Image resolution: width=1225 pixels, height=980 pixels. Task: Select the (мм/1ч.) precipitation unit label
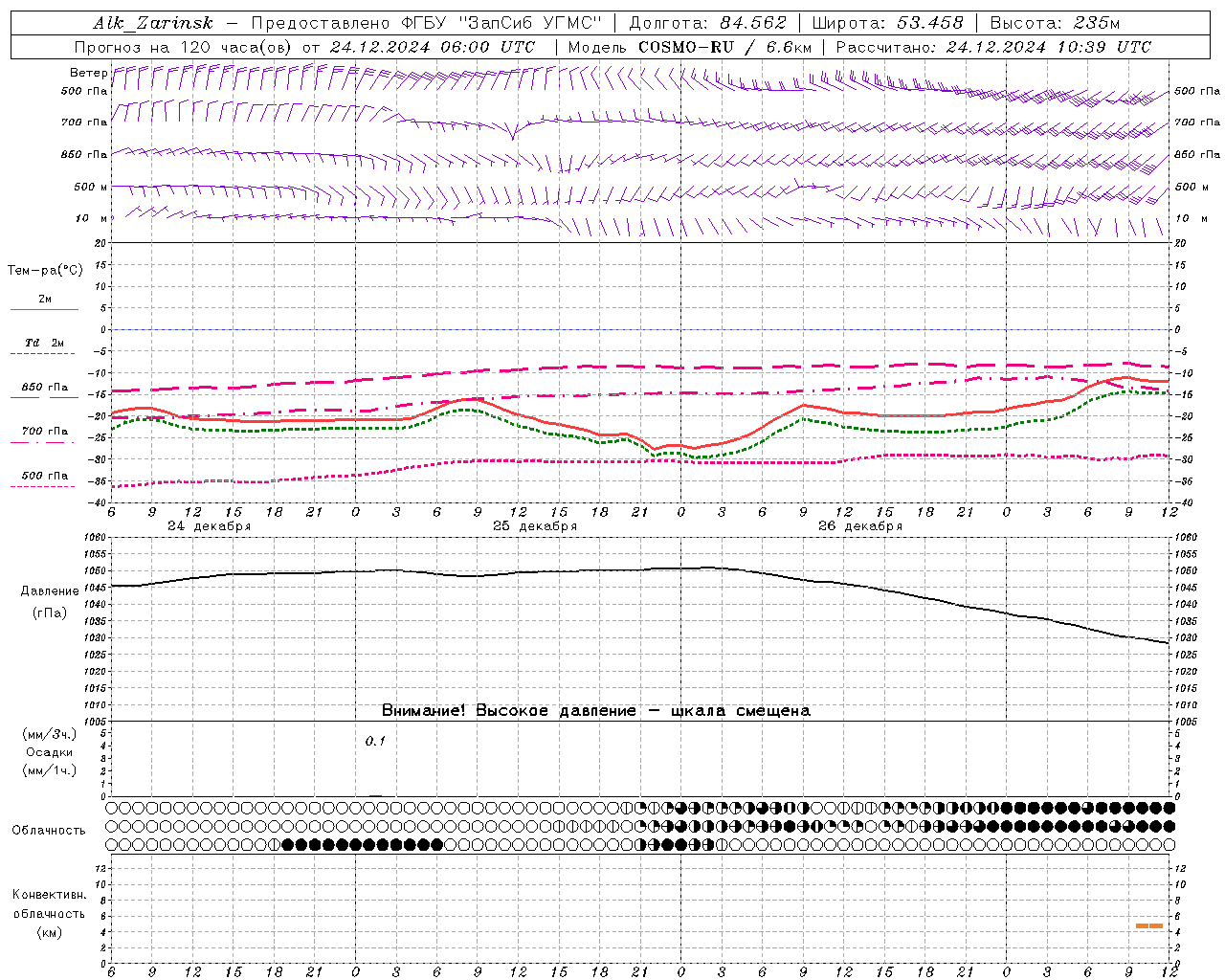[50, 770]
